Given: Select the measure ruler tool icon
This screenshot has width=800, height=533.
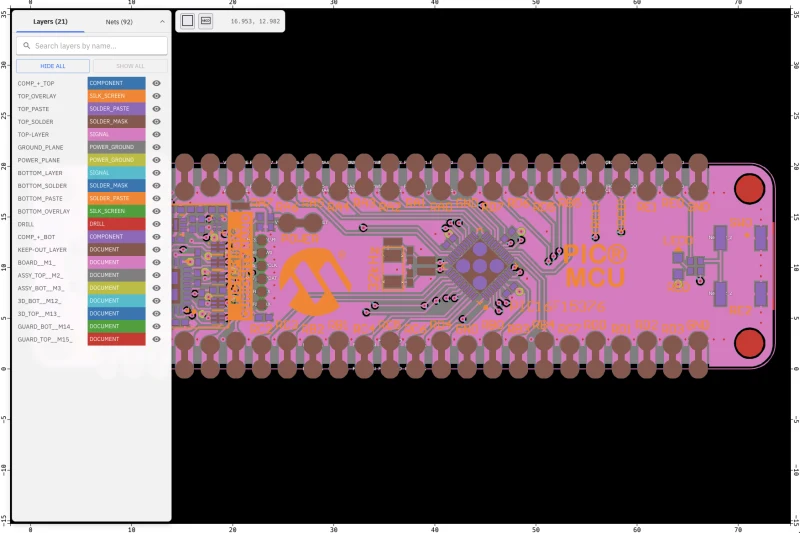Looking at the screenshot, I should pos(206,21).
